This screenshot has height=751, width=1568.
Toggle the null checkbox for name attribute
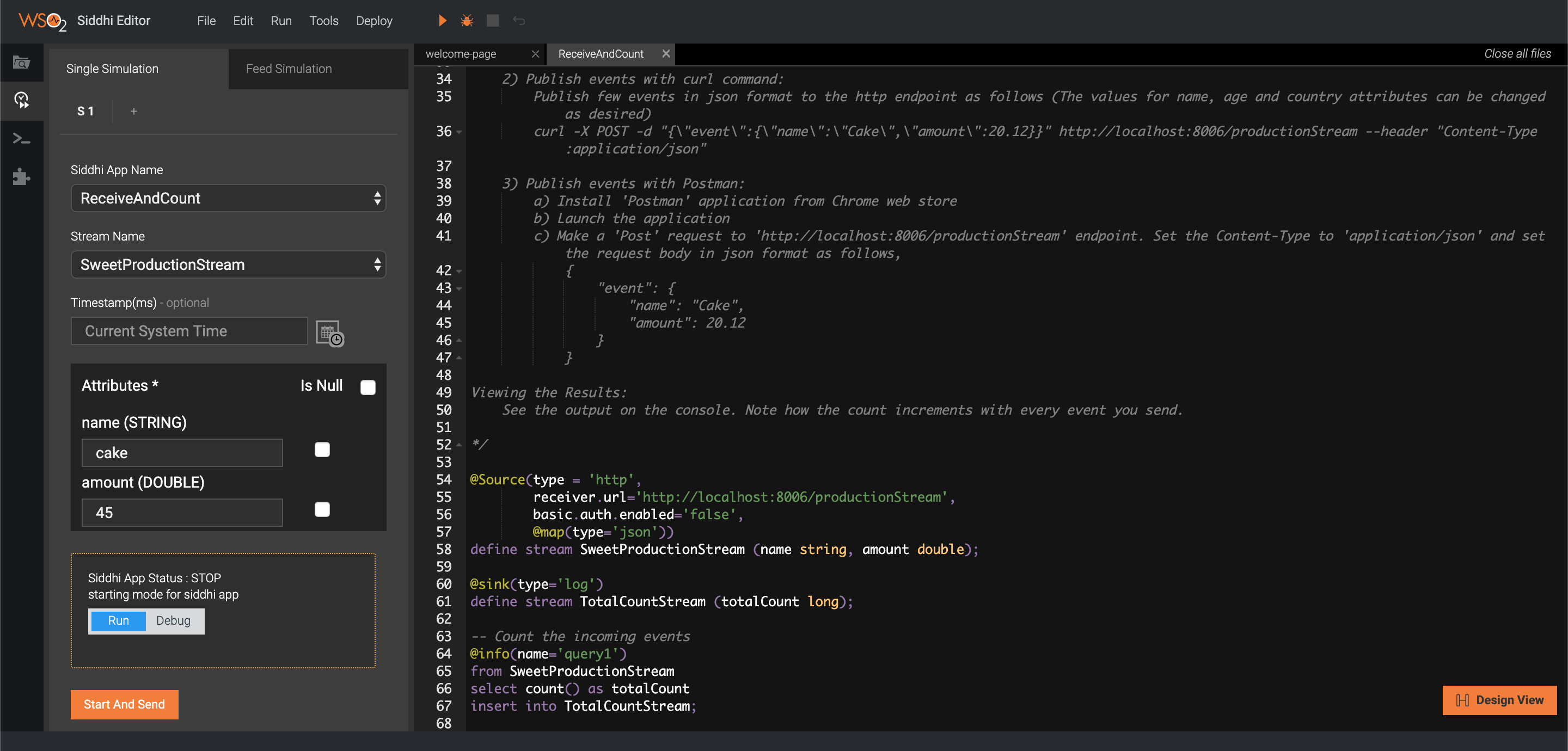tap(322, 450)
